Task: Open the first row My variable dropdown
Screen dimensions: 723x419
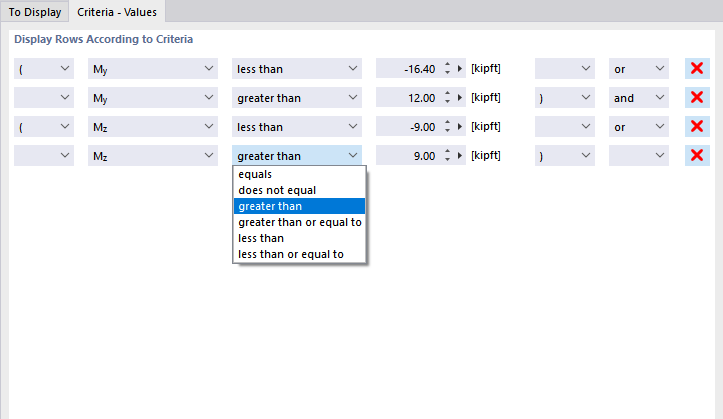Action: point(152,69)
